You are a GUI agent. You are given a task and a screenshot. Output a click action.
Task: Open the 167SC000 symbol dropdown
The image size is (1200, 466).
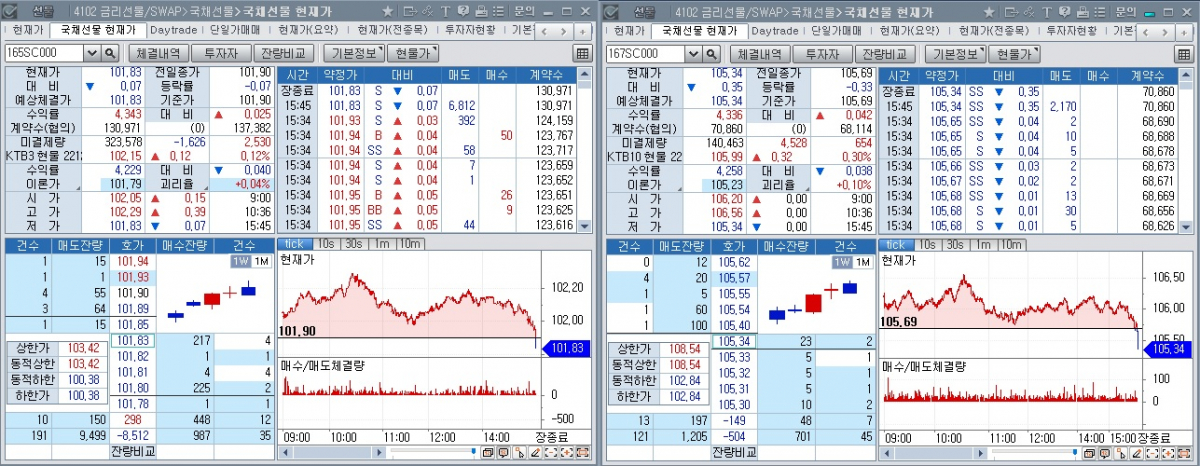(693, 53)
